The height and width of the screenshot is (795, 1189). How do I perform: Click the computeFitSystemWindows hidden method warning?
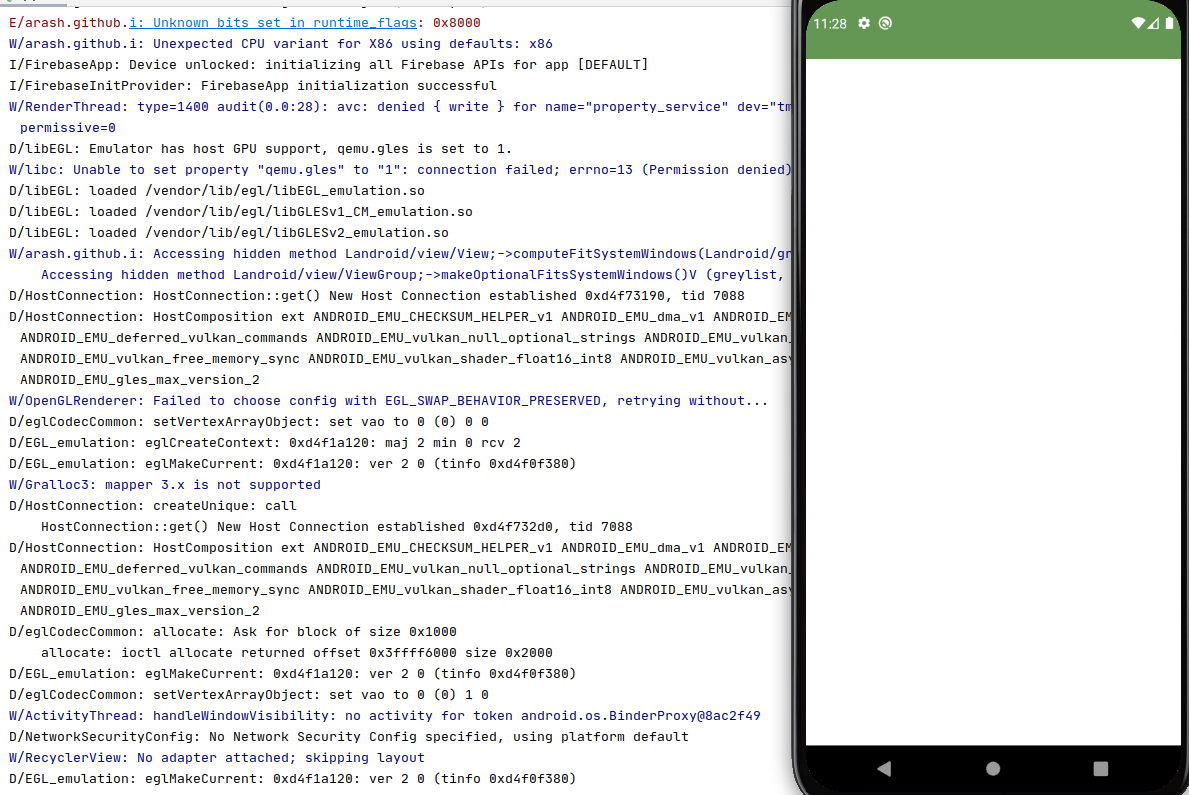coord(400,254)
